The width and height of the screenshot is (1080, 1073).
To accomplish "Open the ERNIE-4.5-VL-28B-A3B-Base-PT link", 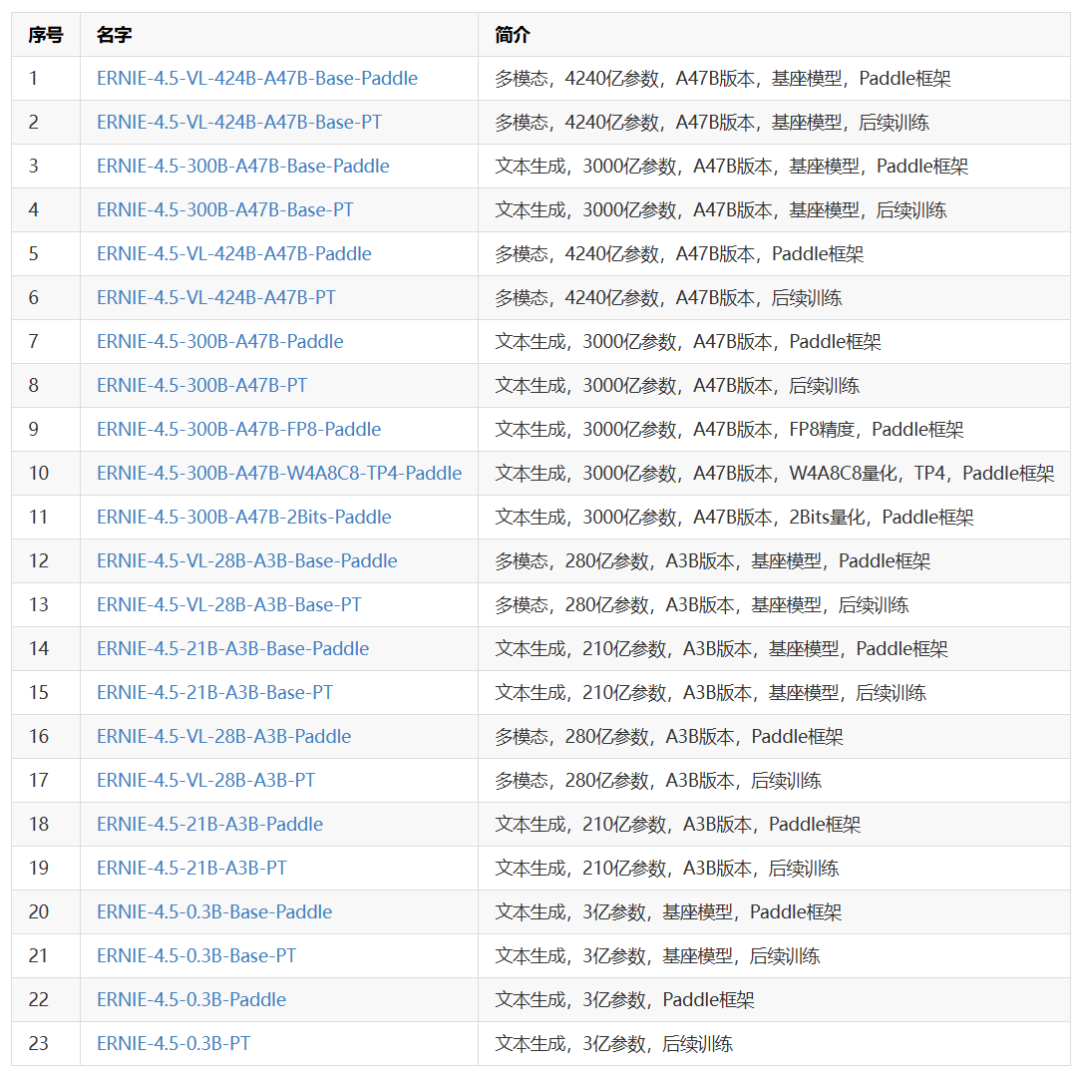I will click(x=229, y=605).
